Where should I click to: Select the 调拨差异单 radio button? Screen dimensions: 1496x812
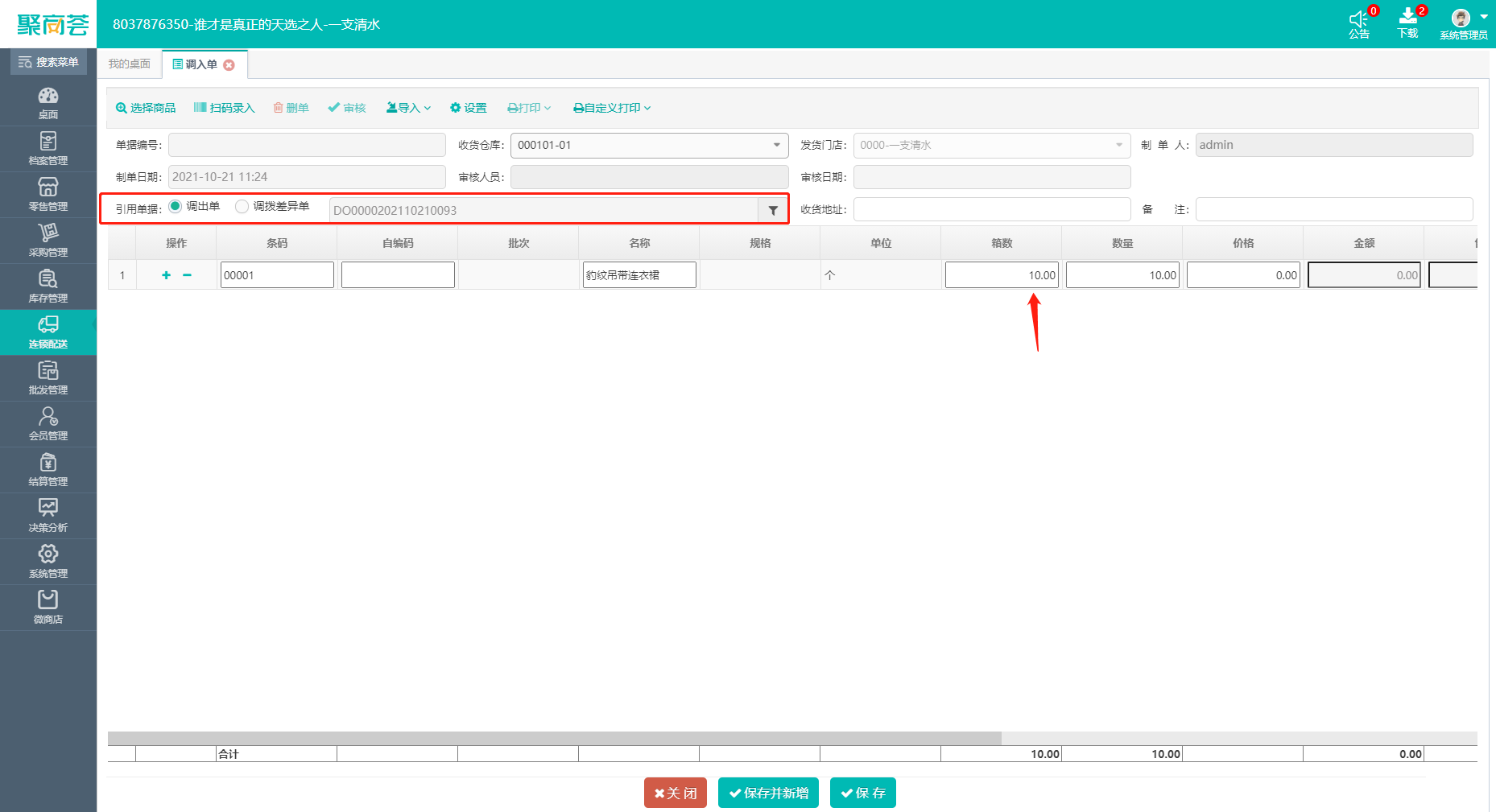click(242, 206)
